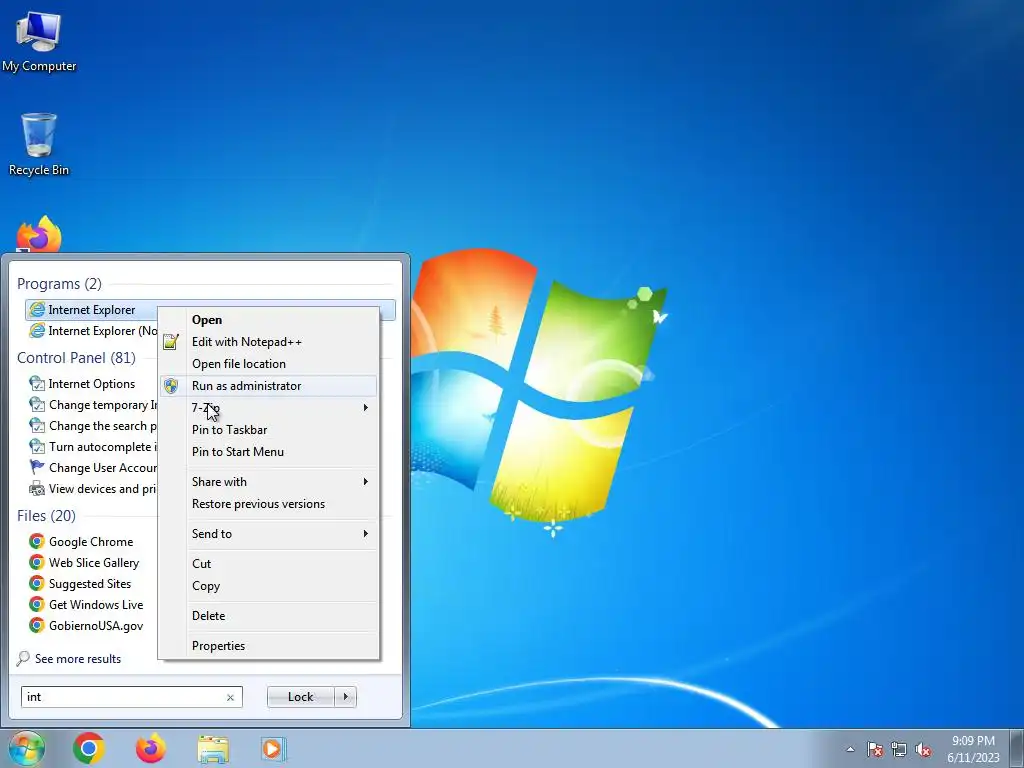Expand the 7-Zip submenu

pyautogui.click(x=268, y=408)
